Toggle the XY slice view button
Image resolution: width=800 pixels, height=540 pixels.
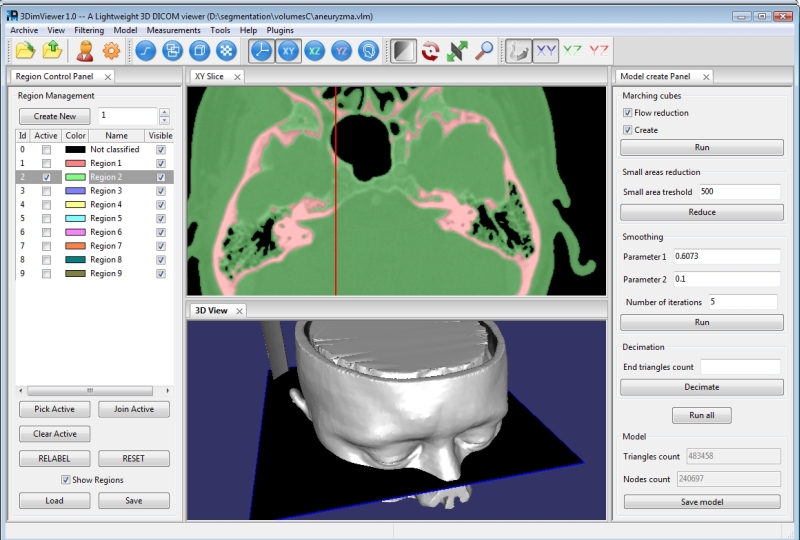coord(289,51)
